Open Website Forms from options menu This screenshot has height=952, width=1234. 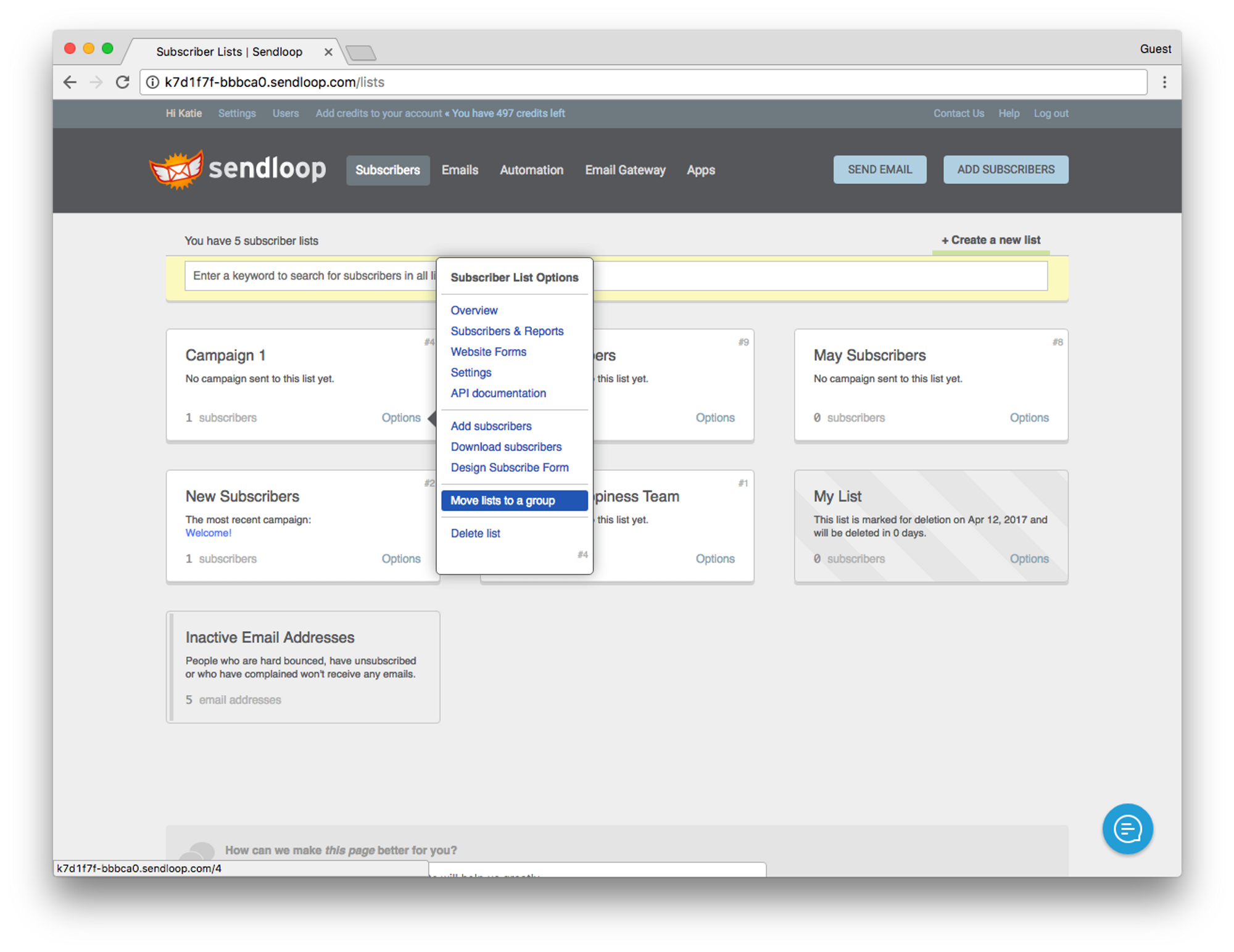(x=488, y=352)
